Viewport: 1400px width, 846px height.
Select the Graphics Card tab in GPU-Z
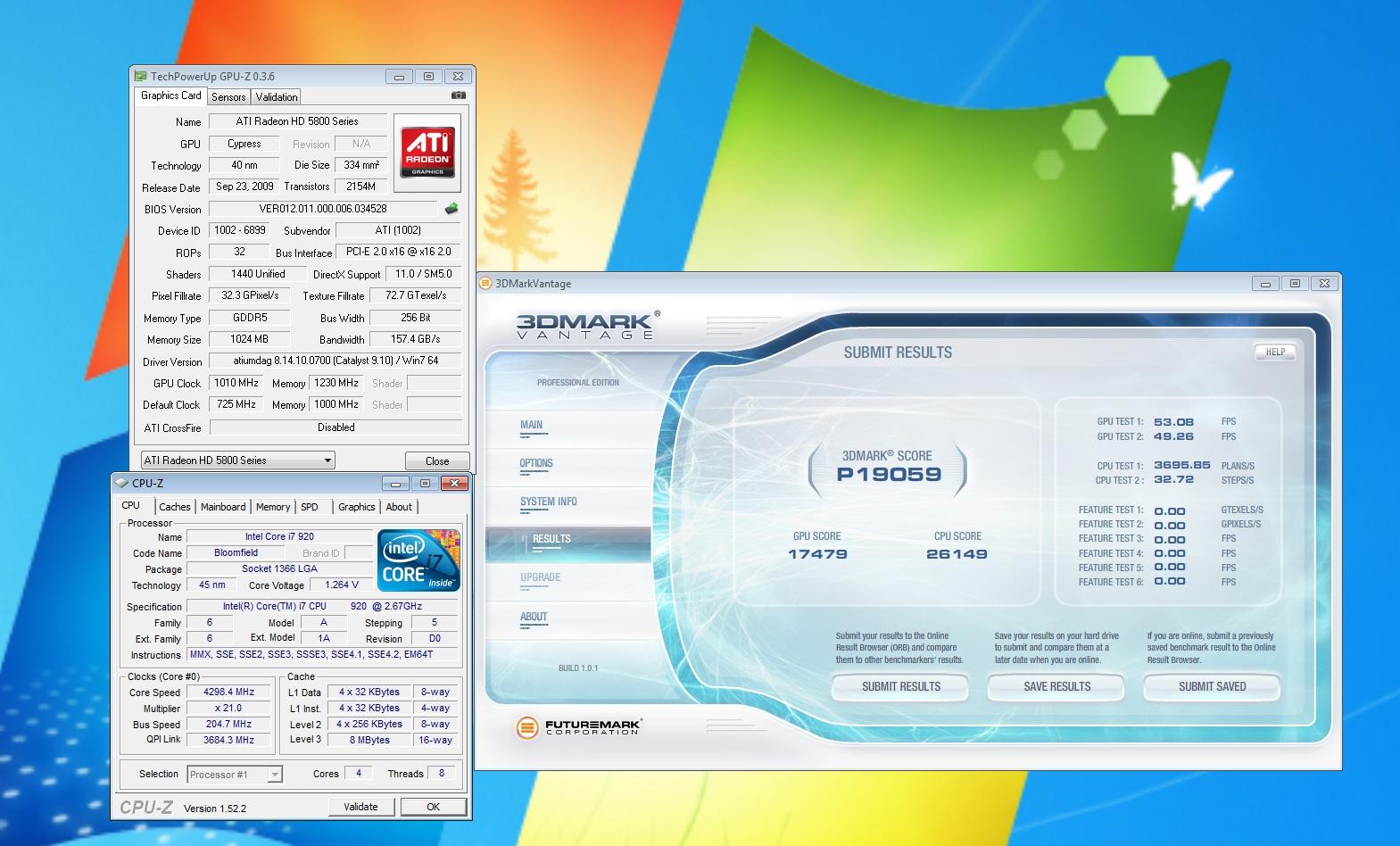coord(171,95)
